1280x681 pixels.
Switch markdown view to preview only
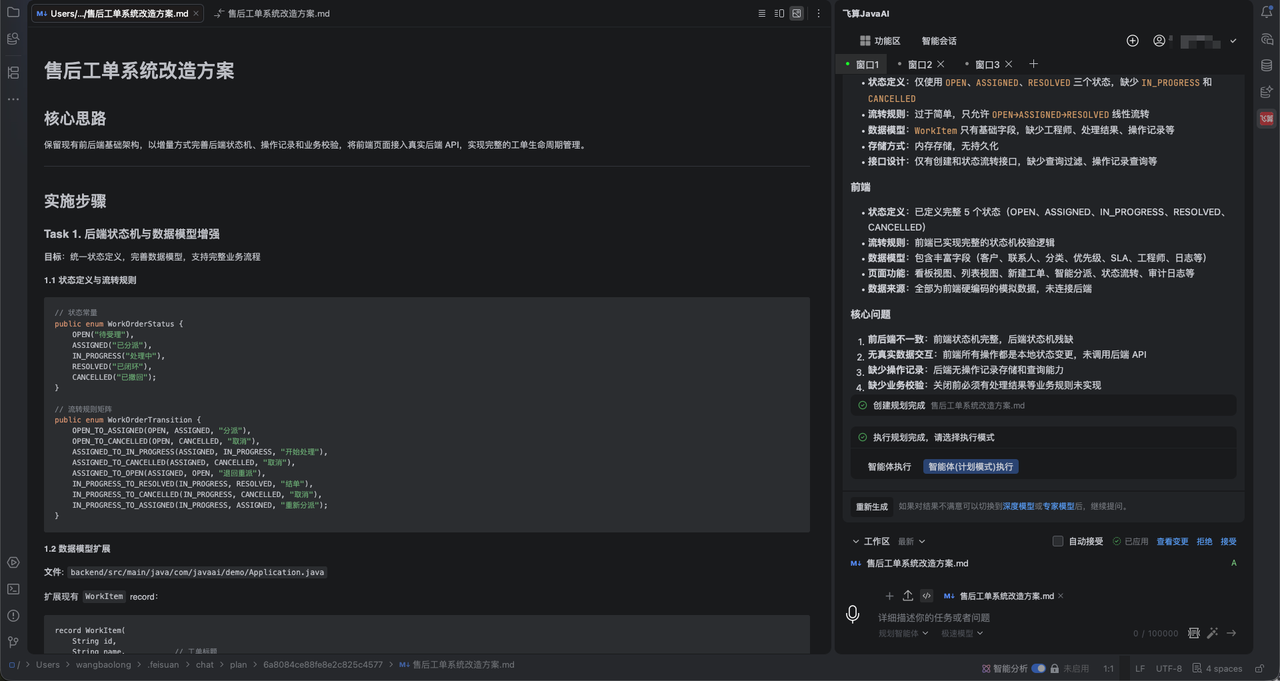[796, 13]
